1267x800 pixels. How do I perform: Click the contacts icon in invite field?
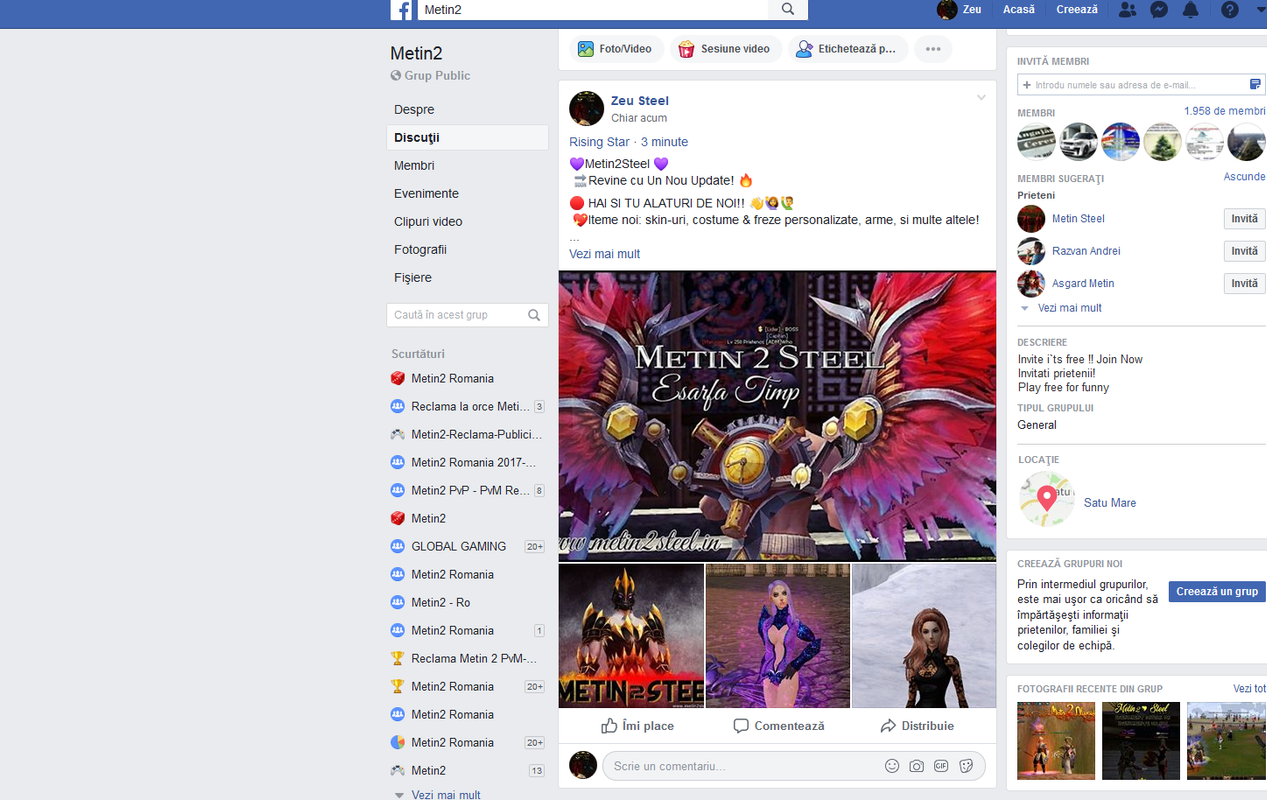pyautogui.click(x=1256, y=85)
